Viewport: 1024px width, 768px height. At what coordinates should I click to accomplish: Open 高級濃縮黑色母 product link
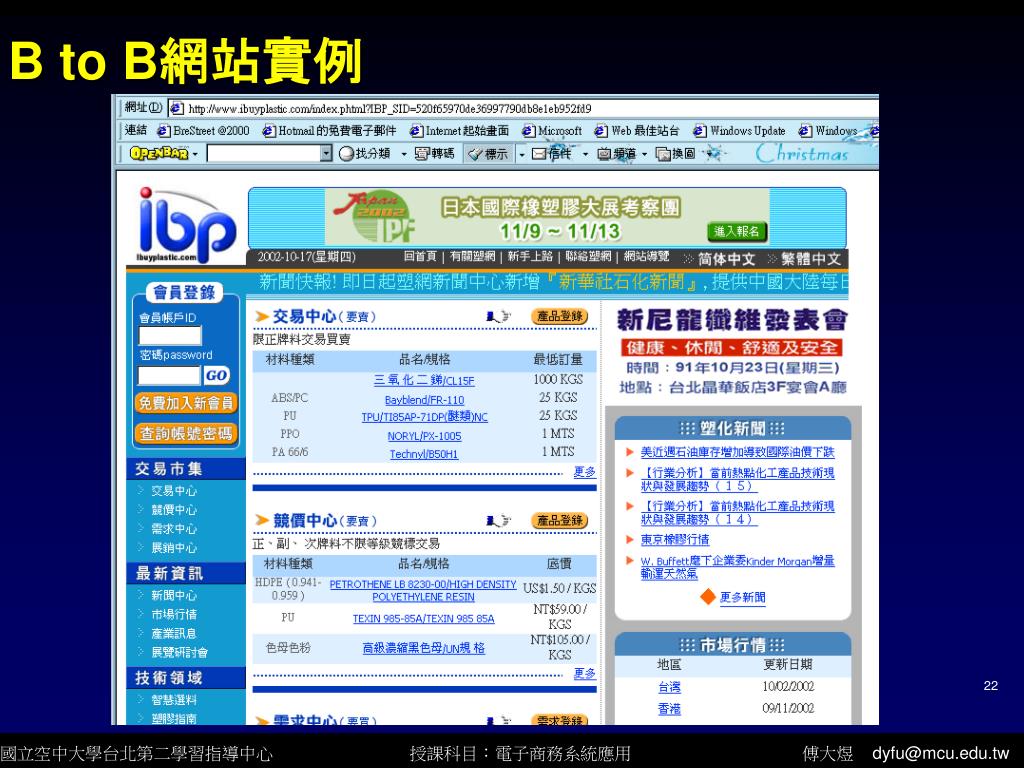tap(424, 648)
